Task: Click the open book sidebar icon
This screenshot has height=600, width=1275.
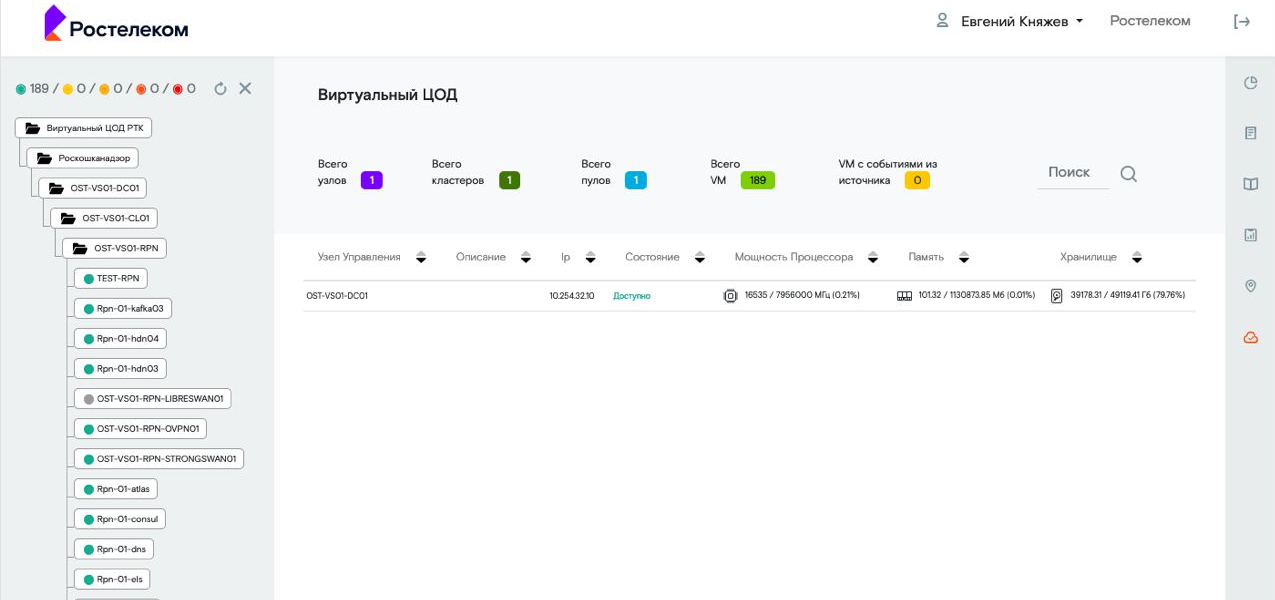Action: (x=1250, y=184)
